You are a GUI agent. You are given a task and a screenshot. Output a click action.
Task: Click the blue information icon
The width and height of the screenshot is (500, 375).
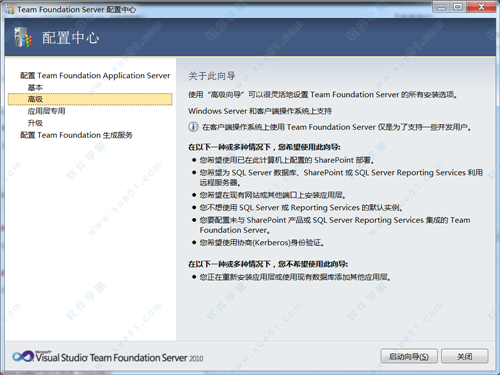tap(193, 127)
